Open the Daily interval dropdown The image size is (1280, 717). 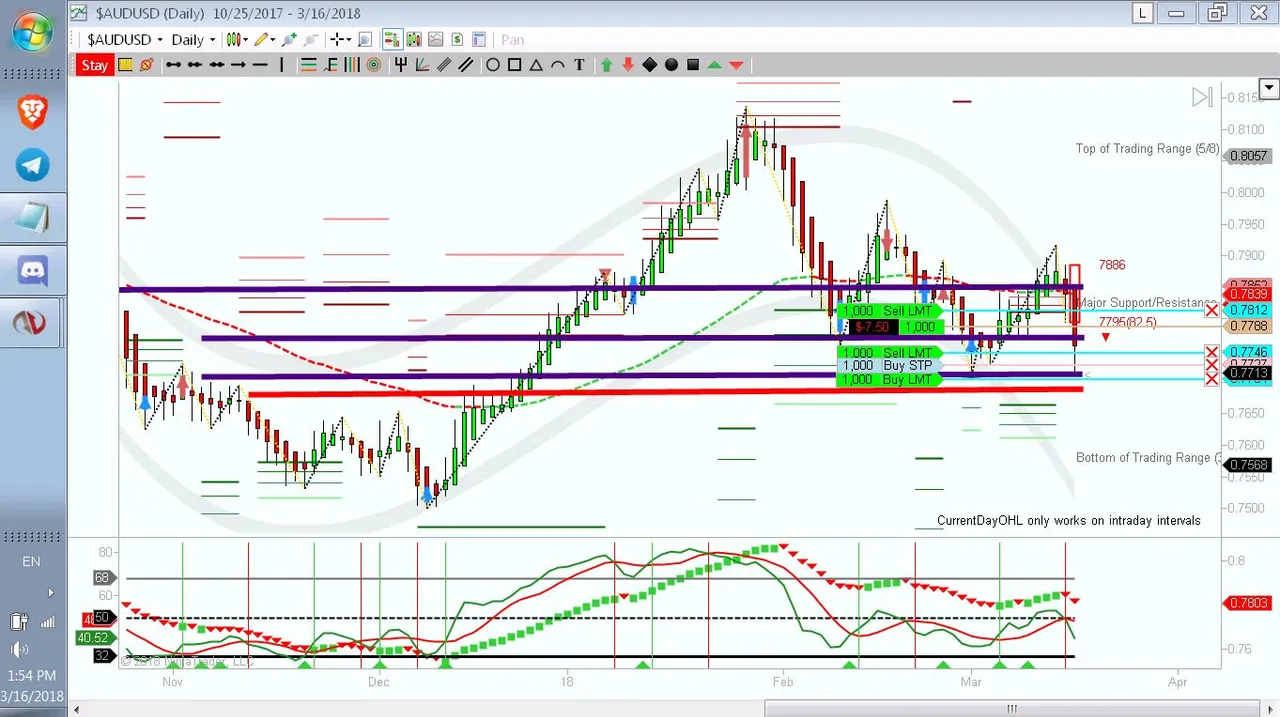click(194, 40)
